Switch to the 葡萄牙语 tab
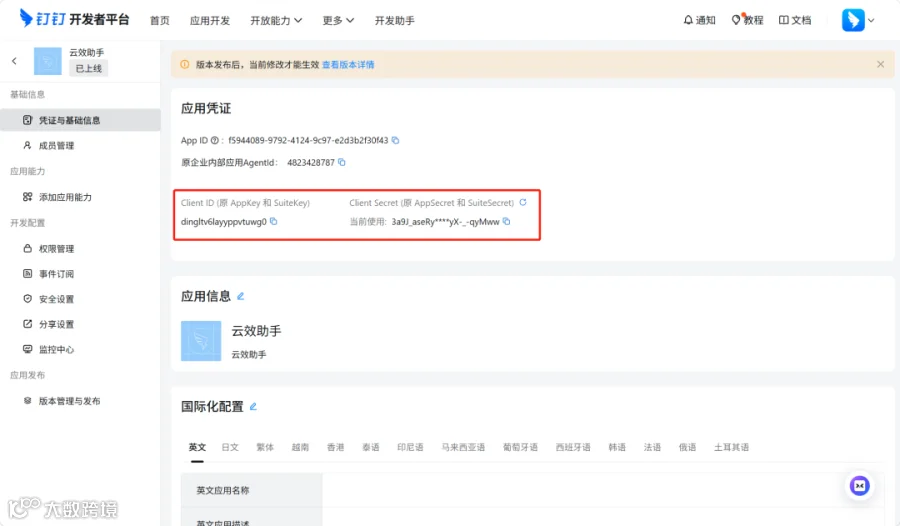This screenshot has width=900, height=526. point(521,447)
